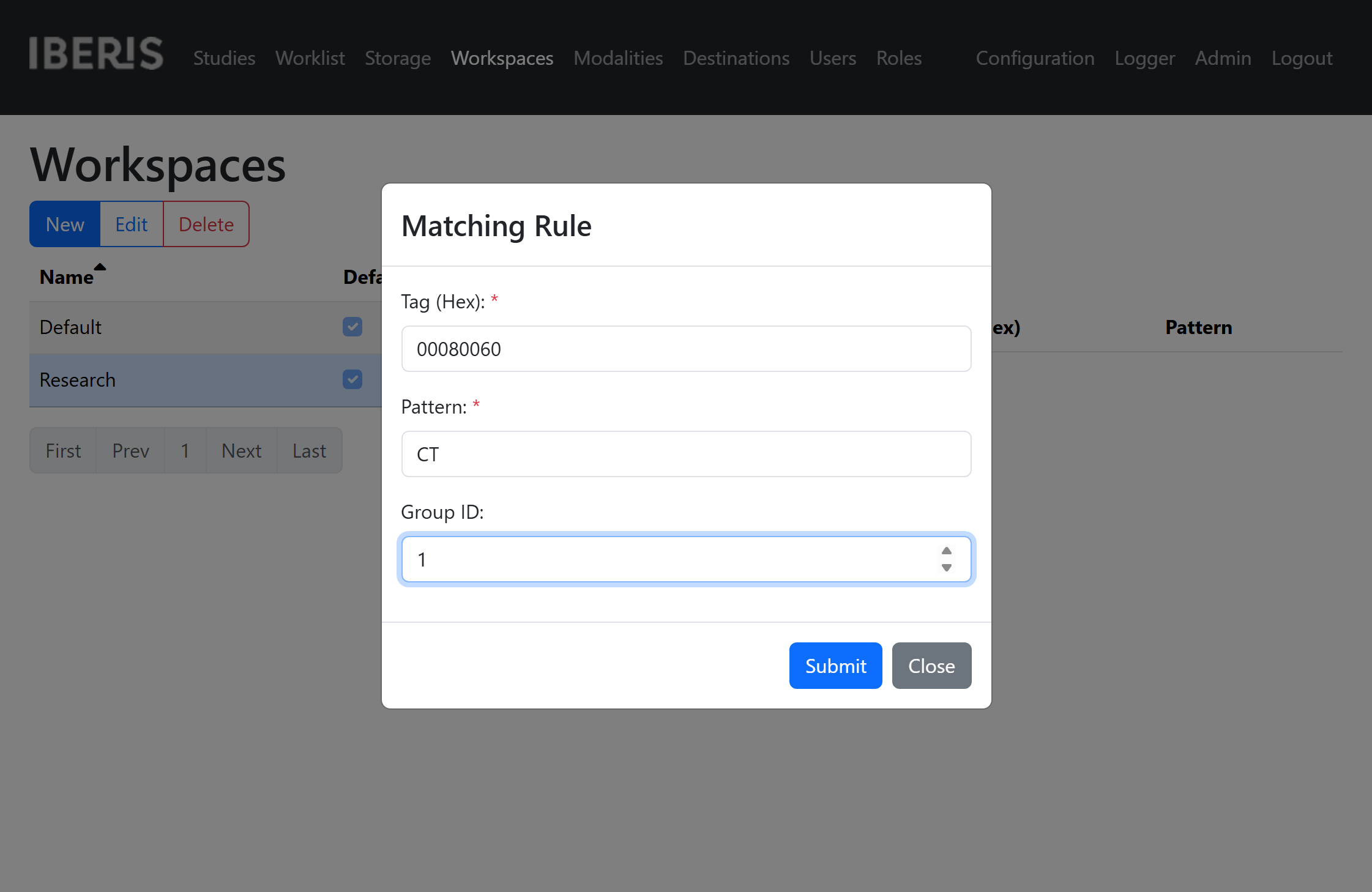Go to Next page
1372x892 pixels.
point(241,450)
